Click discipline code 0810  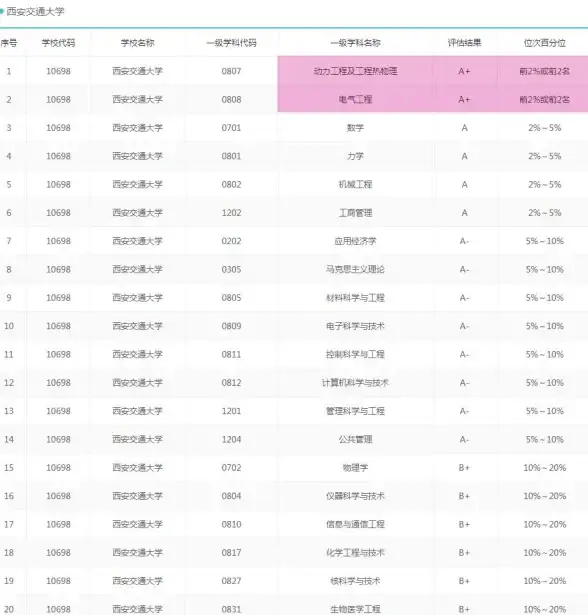[231, 524]
